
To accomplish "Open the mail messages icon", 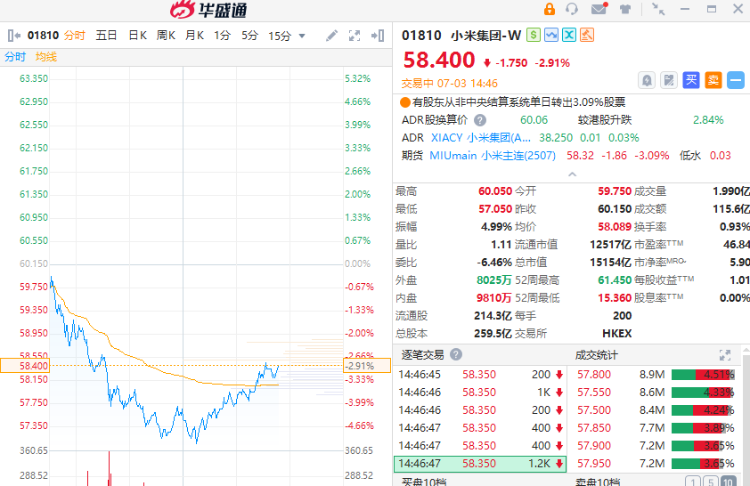I will click(x=599, y=9).
